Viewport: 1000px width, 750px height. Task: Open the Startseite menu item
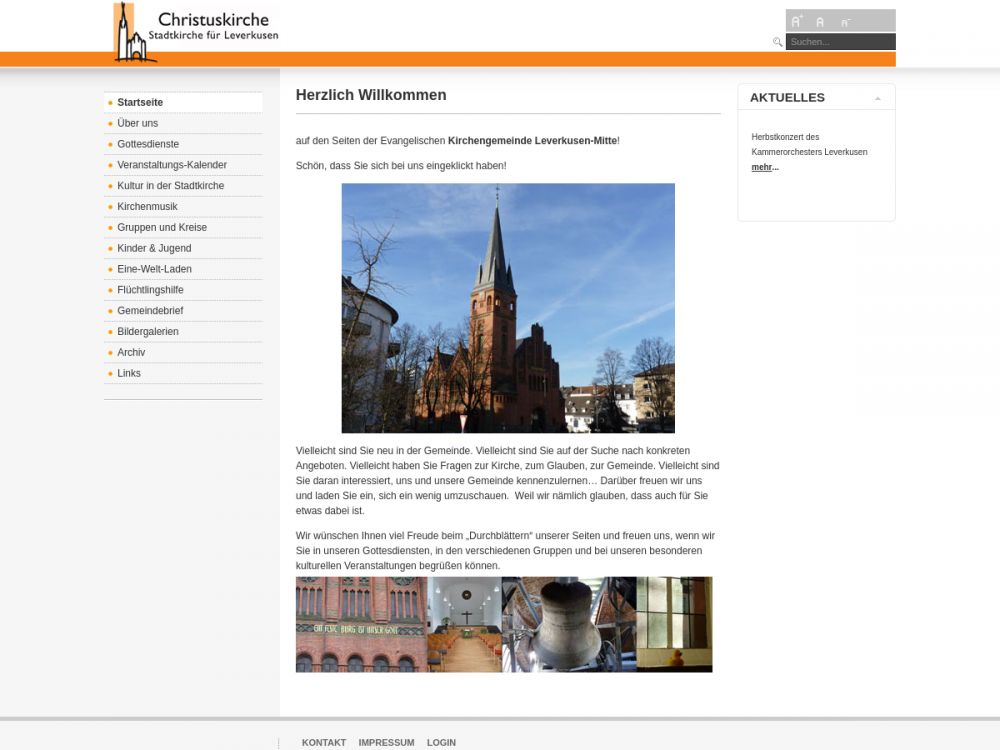[140, 102]
